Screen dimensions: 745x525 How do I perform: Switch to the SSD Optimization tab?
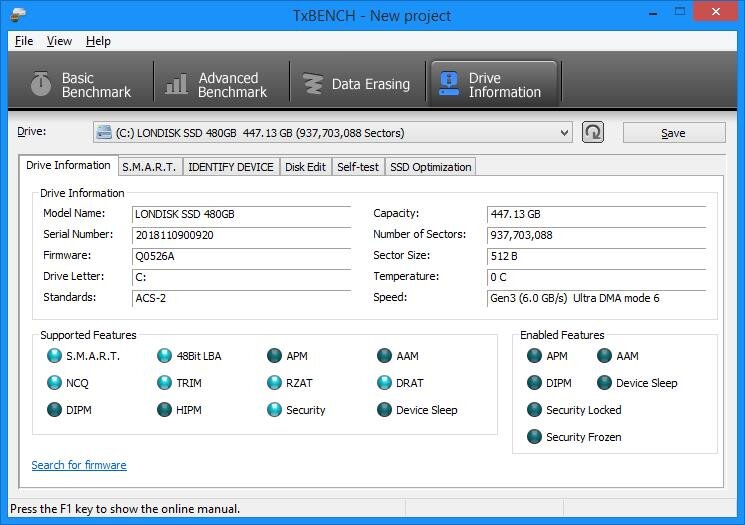[430, 167]
